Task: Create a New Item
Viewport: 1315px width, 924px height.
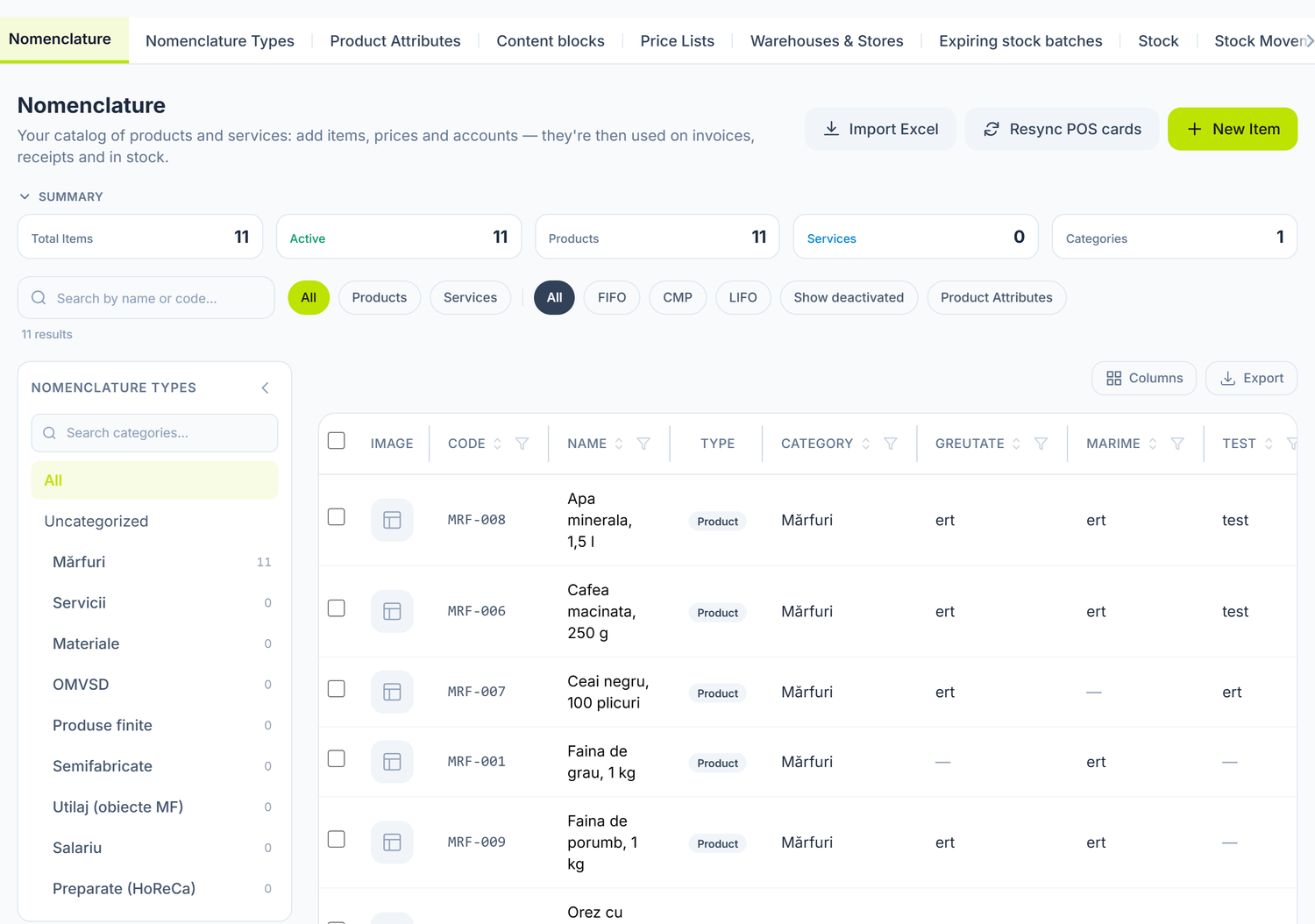Action: pyautogui.click(x=1233, y=129)
